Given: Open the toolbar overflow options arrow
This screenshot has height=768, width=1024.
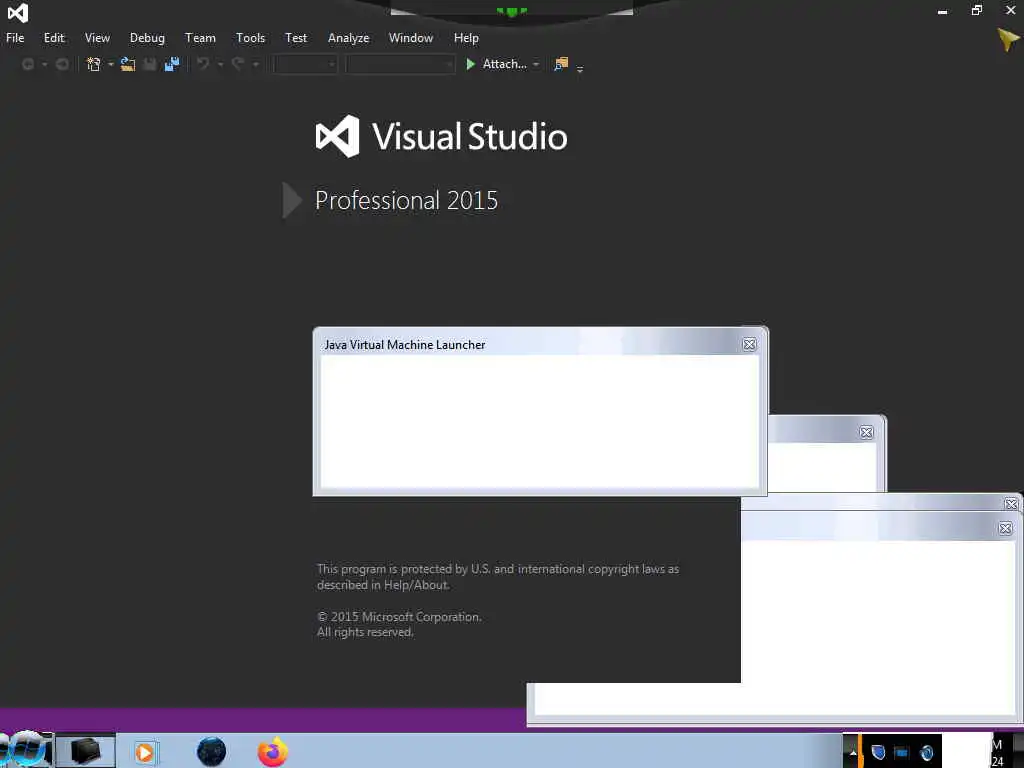Looking at the screenshot, I should 580,68.
